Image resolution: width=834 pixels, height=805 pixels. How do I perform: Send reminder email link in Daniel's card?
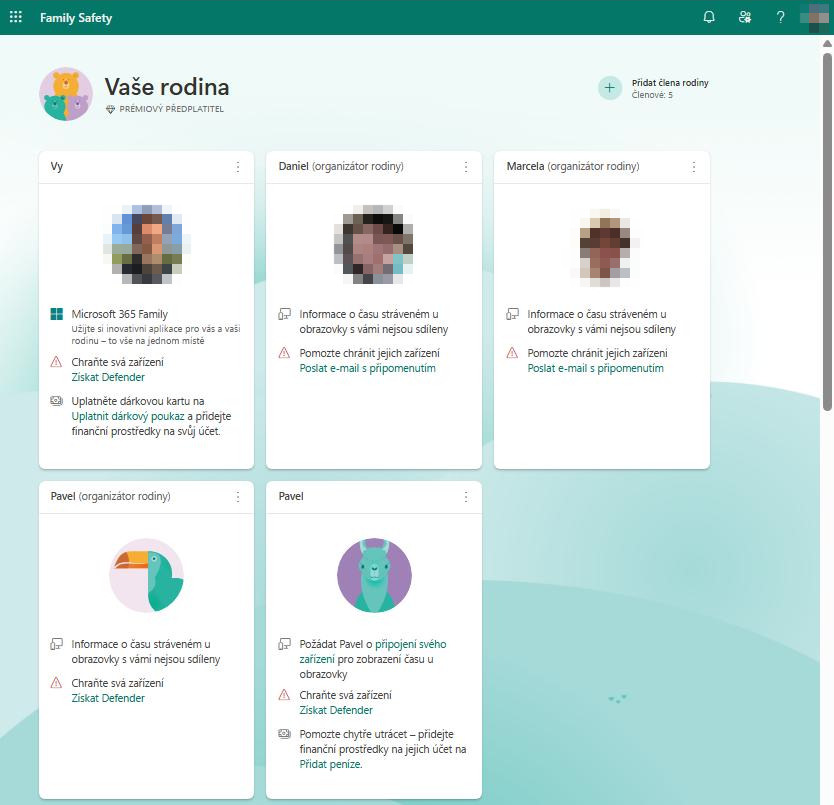[368, 368]
